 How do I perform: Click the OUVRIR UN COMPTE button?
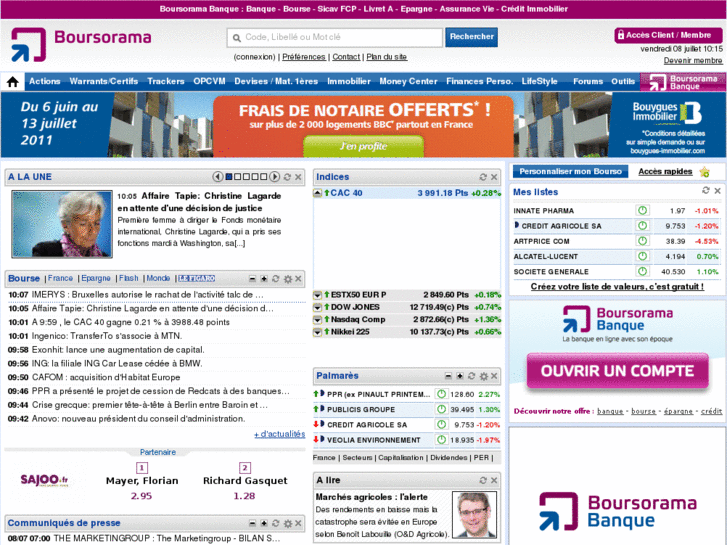(x=618, y=371)
